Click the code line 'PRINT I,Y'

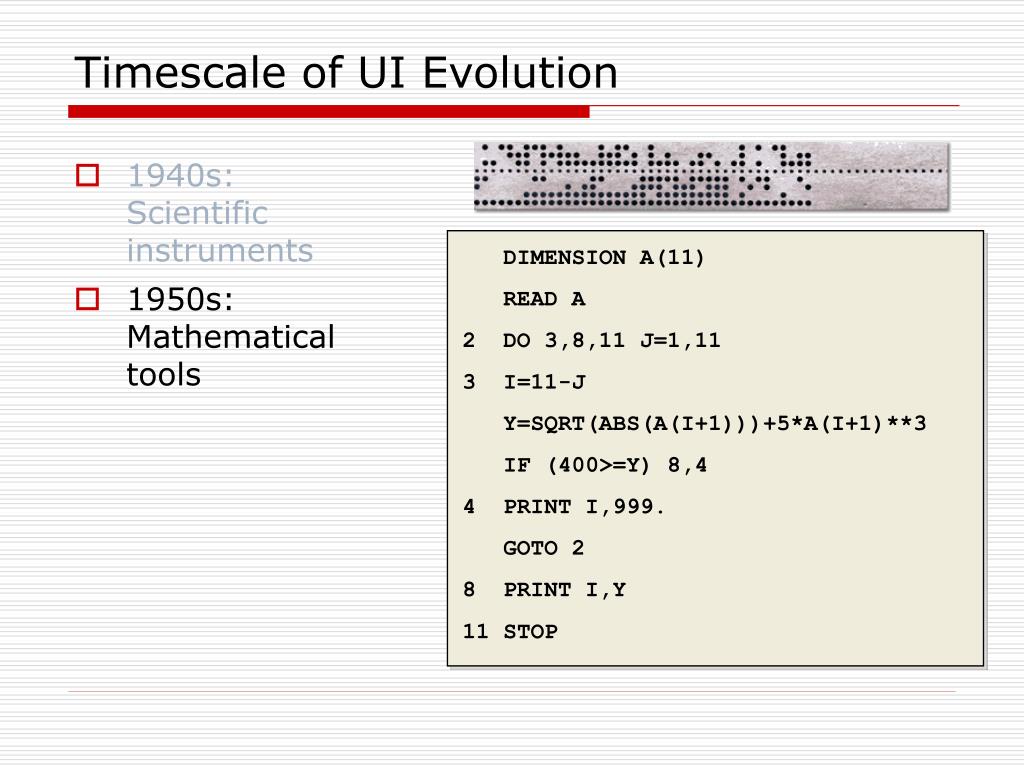(564, 590)
